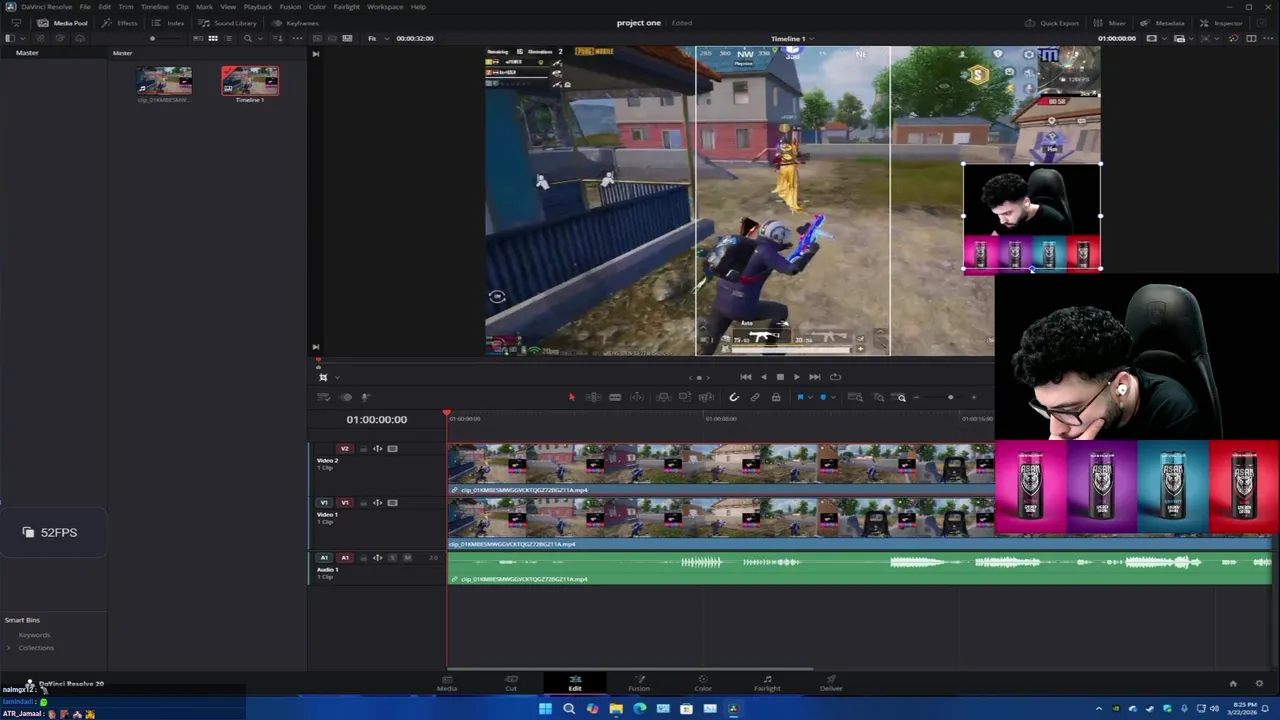Lock the Video 1 track
The width and height of the screenshot is (1280, 720).
pyautogui.click(x=363, y=503)
